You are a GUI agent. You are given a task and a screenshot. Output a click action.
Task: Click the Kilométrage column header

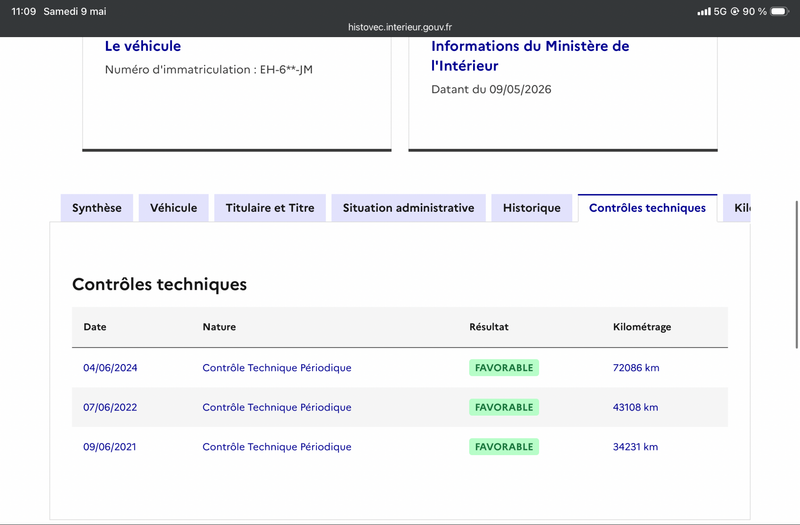(642, 327)
